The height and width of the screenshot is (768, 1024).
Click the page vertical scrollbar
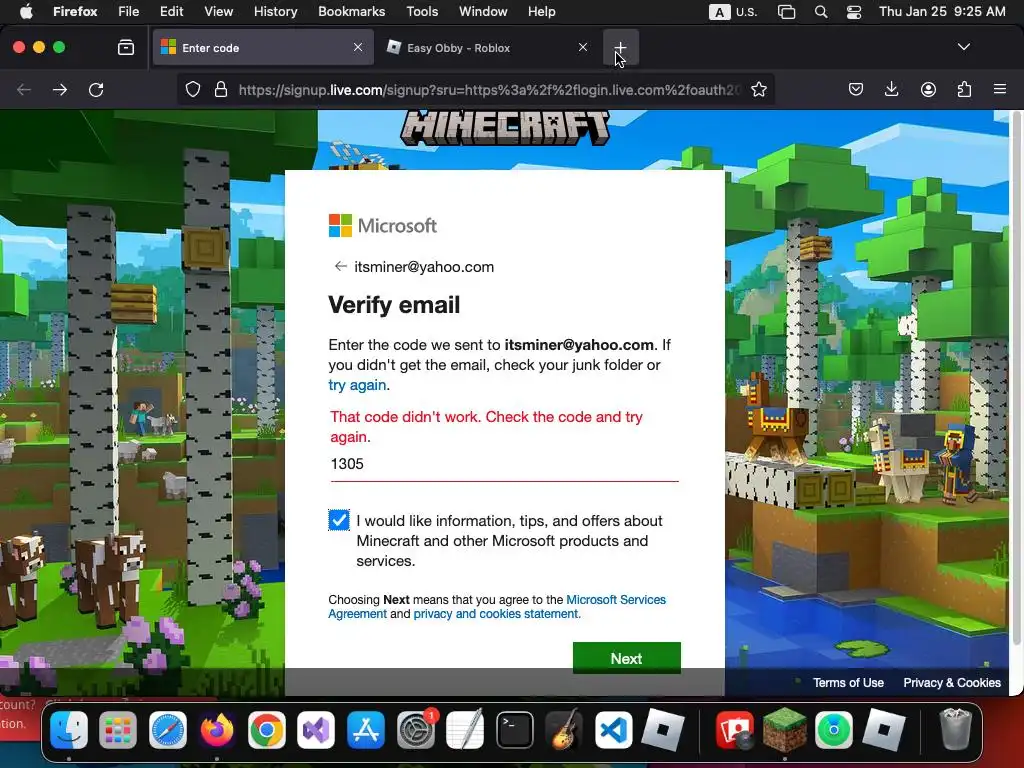[1016, 379]
